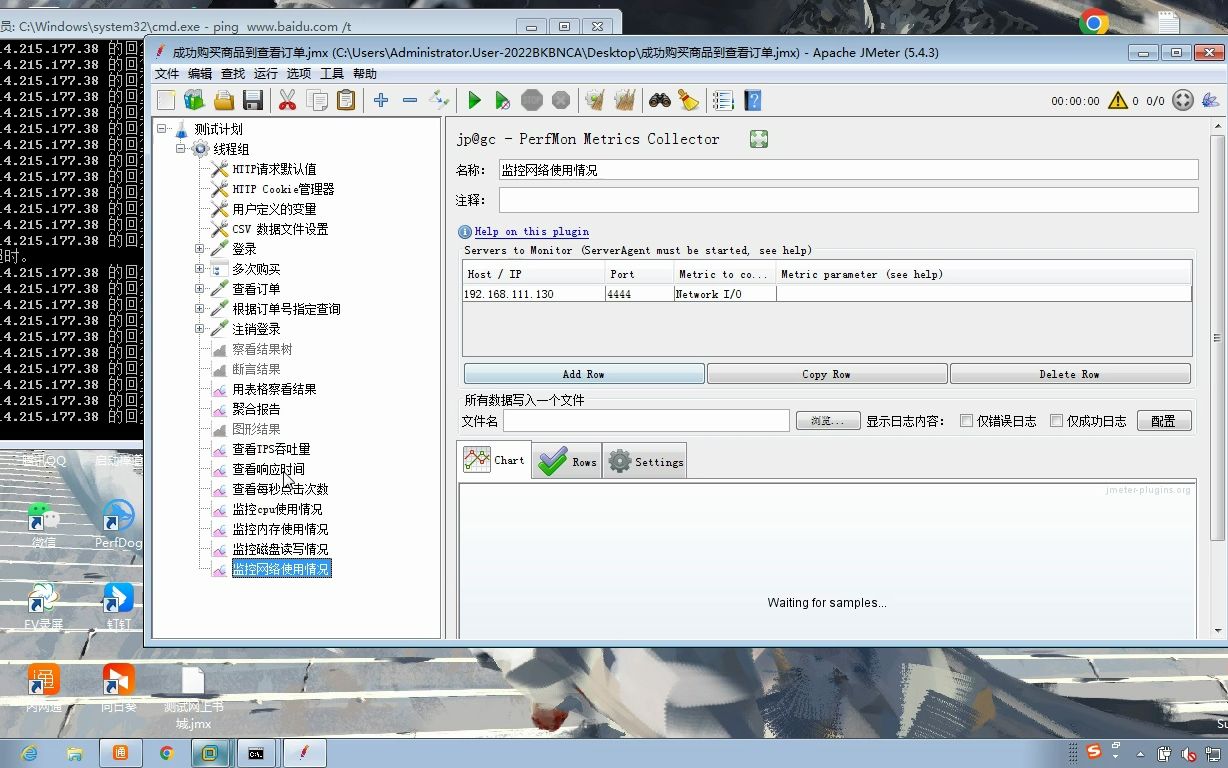Open JMeter Help question-mark icon
The width and height of the screenshot is (1228, 768).
(x=753, y=100)
